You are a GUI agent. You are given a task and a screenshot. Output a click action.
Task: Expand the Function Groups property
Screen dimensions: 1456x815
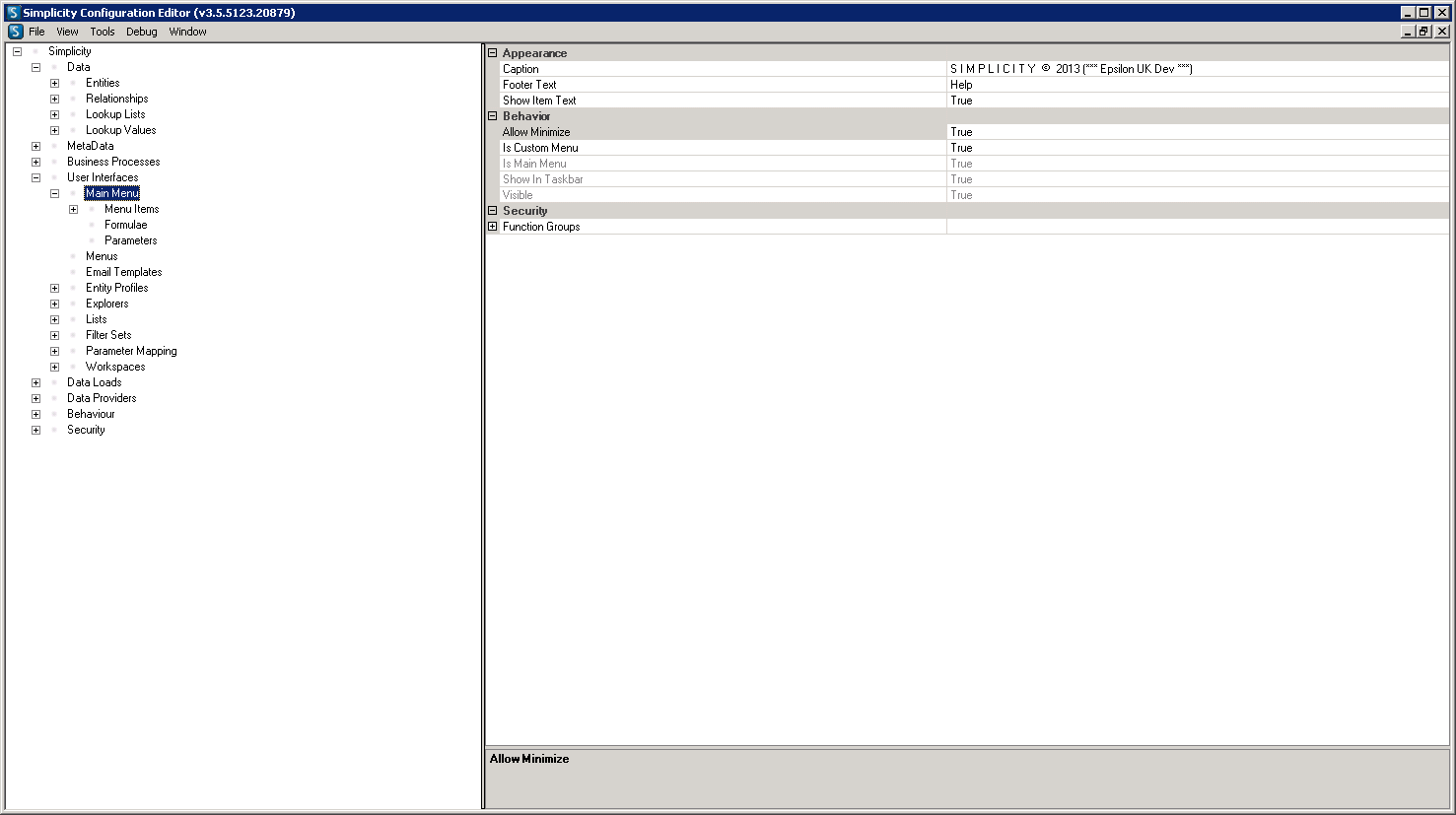[493, 227]
